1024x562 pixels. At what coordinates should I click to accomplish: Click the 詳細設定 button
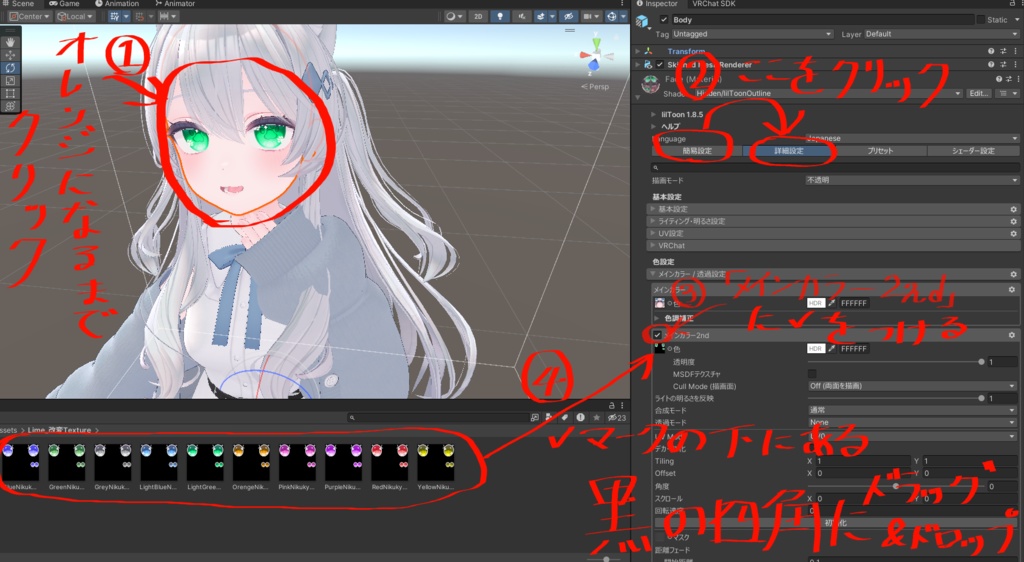tap(789, 151)
